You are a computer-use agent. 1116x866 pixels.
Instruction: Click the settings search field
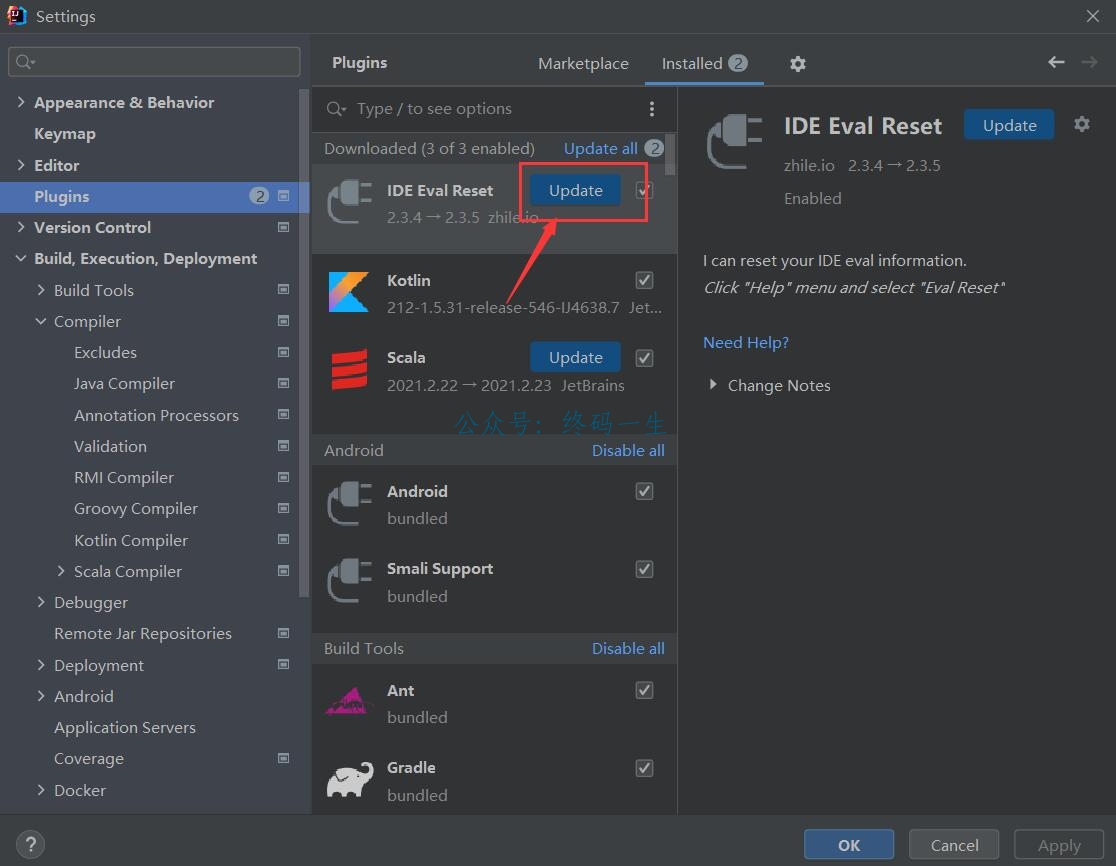coord(160,62)
